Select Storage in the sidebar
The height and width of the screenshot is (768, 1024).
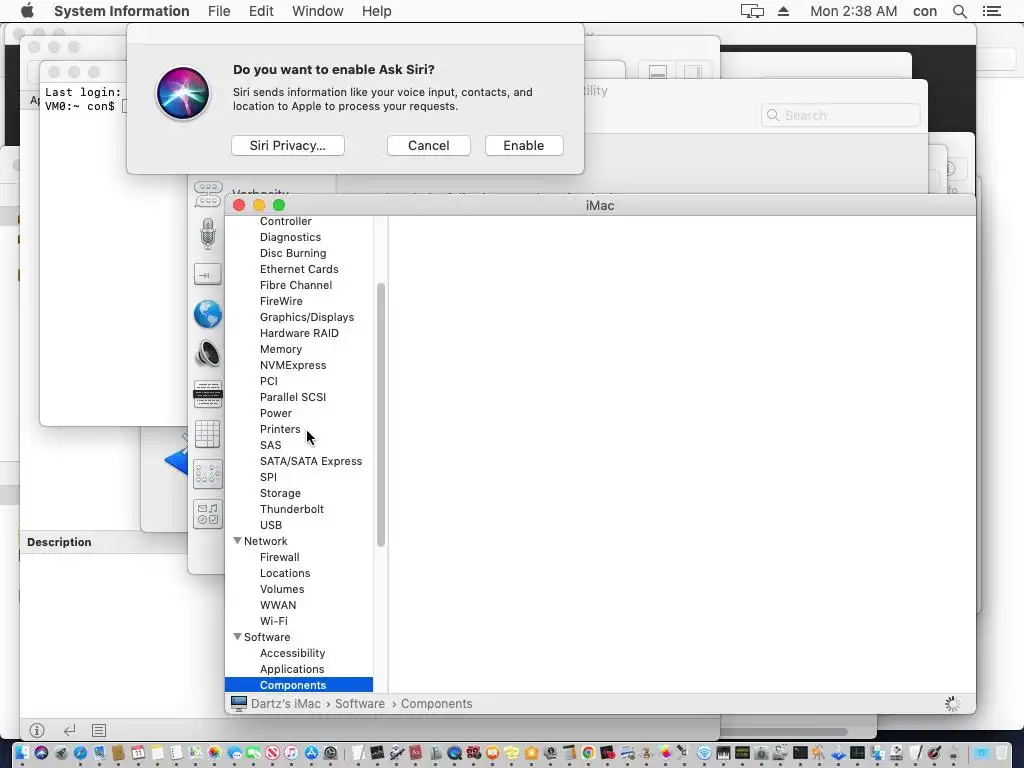(280, 493)
